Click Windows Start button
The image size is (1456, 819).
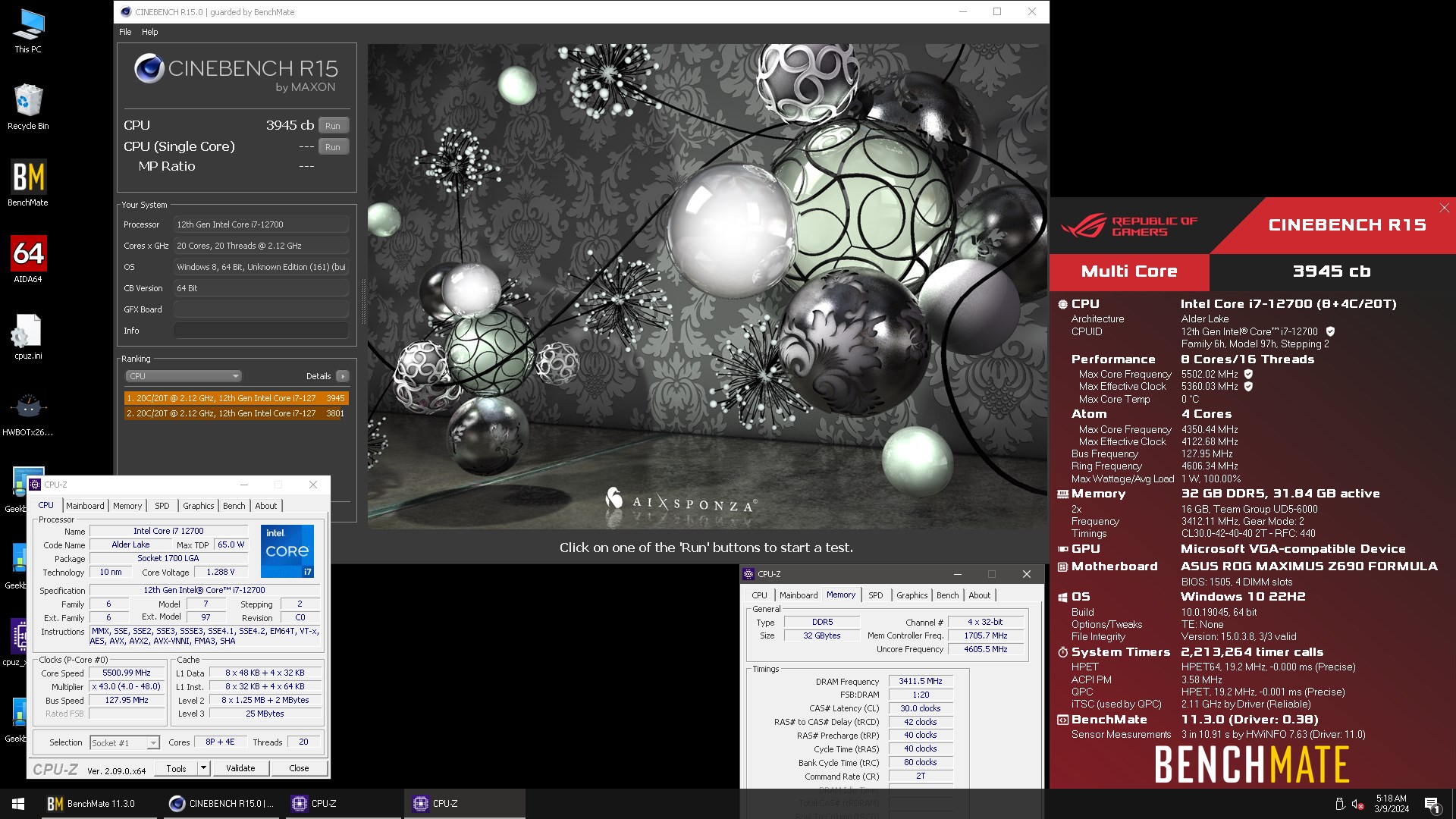[18, 803]
